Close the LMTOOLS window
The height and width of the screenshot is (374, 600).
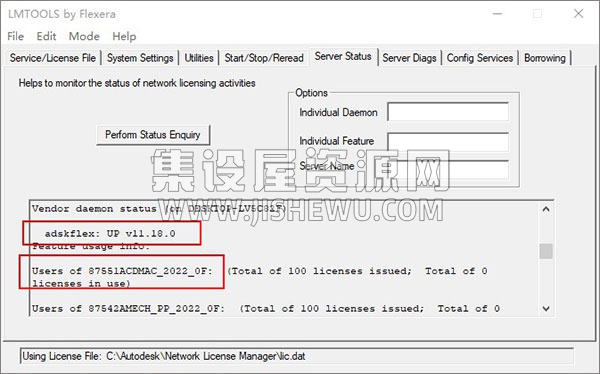(x=578, y=14)
